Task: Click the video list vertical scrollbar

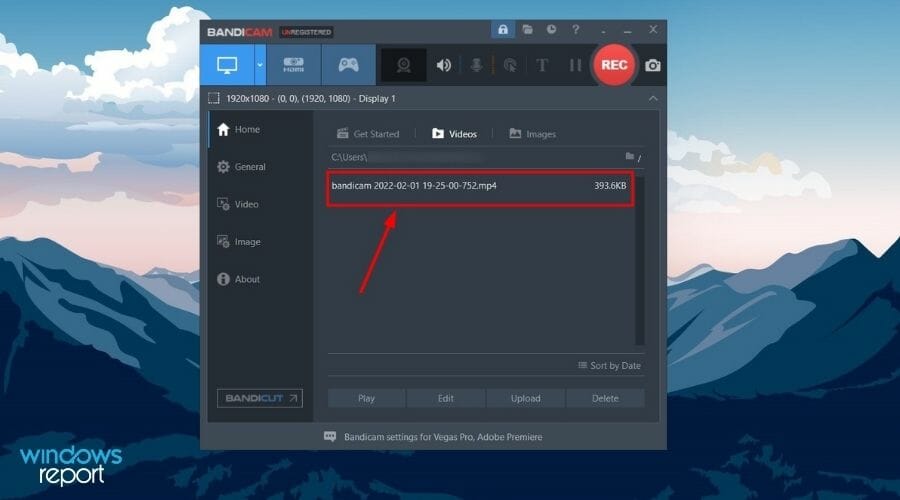Action: pos(640,261)
